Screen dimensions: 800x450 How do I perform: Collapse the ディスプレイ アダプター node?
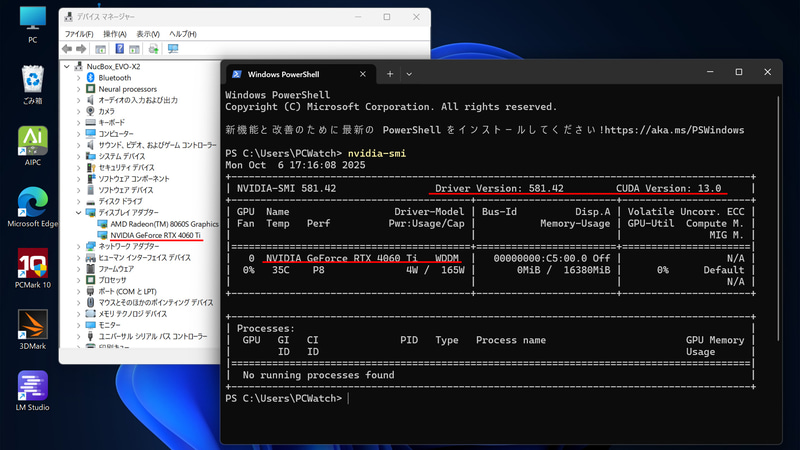(x=79, y=212)
